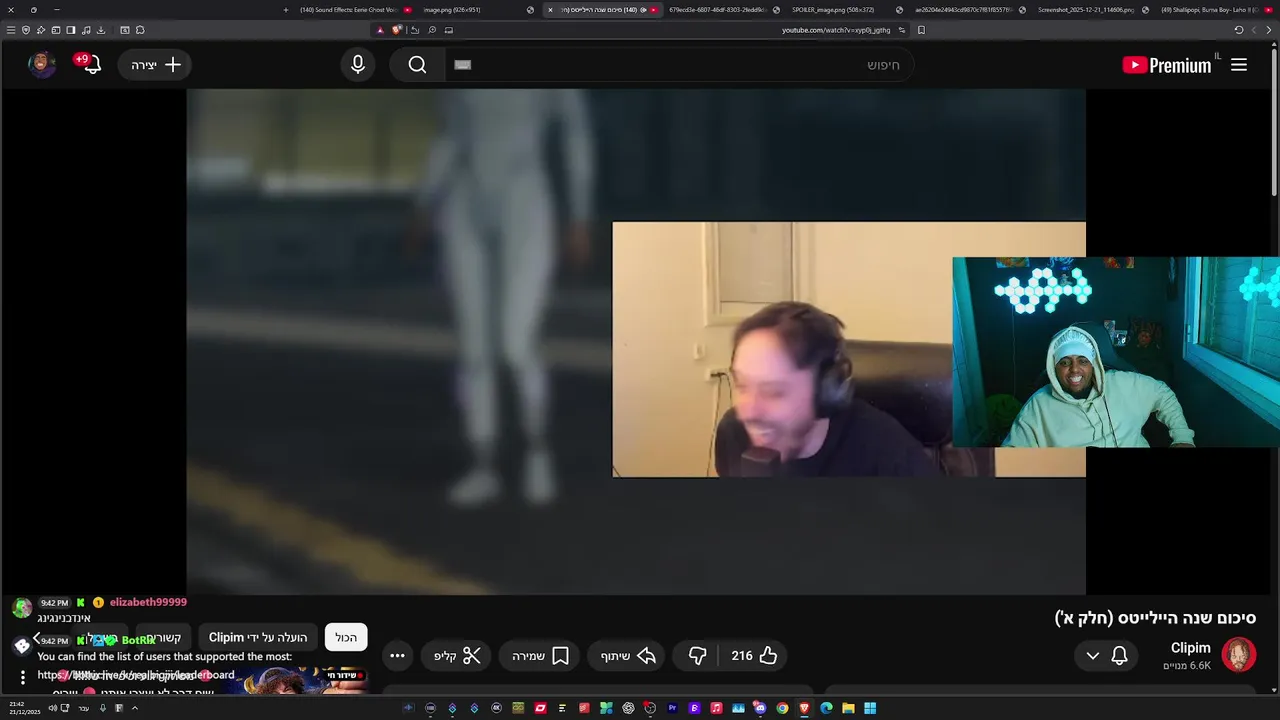Show hidden system tray icons chevron
The width and height of the screenshot is (1280, 720).
point(135,708)
